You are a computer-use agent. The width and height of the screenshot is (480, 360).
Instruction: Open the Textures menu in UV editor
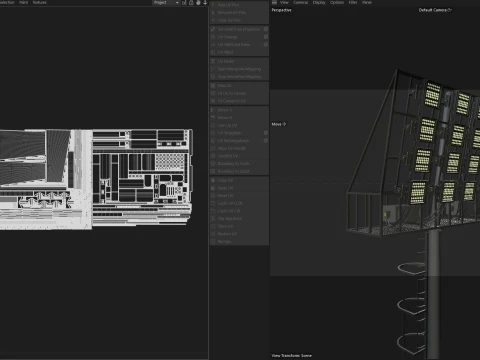point(40,2)
